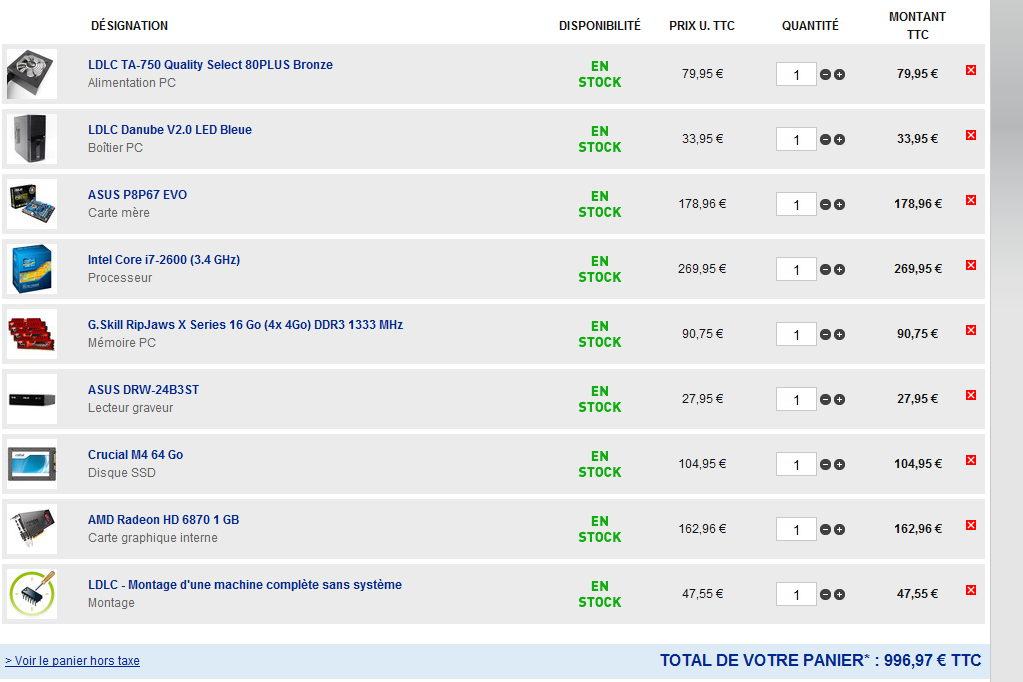This screenshot has width=1023, height=682.
Task: Increase quantity of Crucial M4 64 Go
Action: point(840,465)
